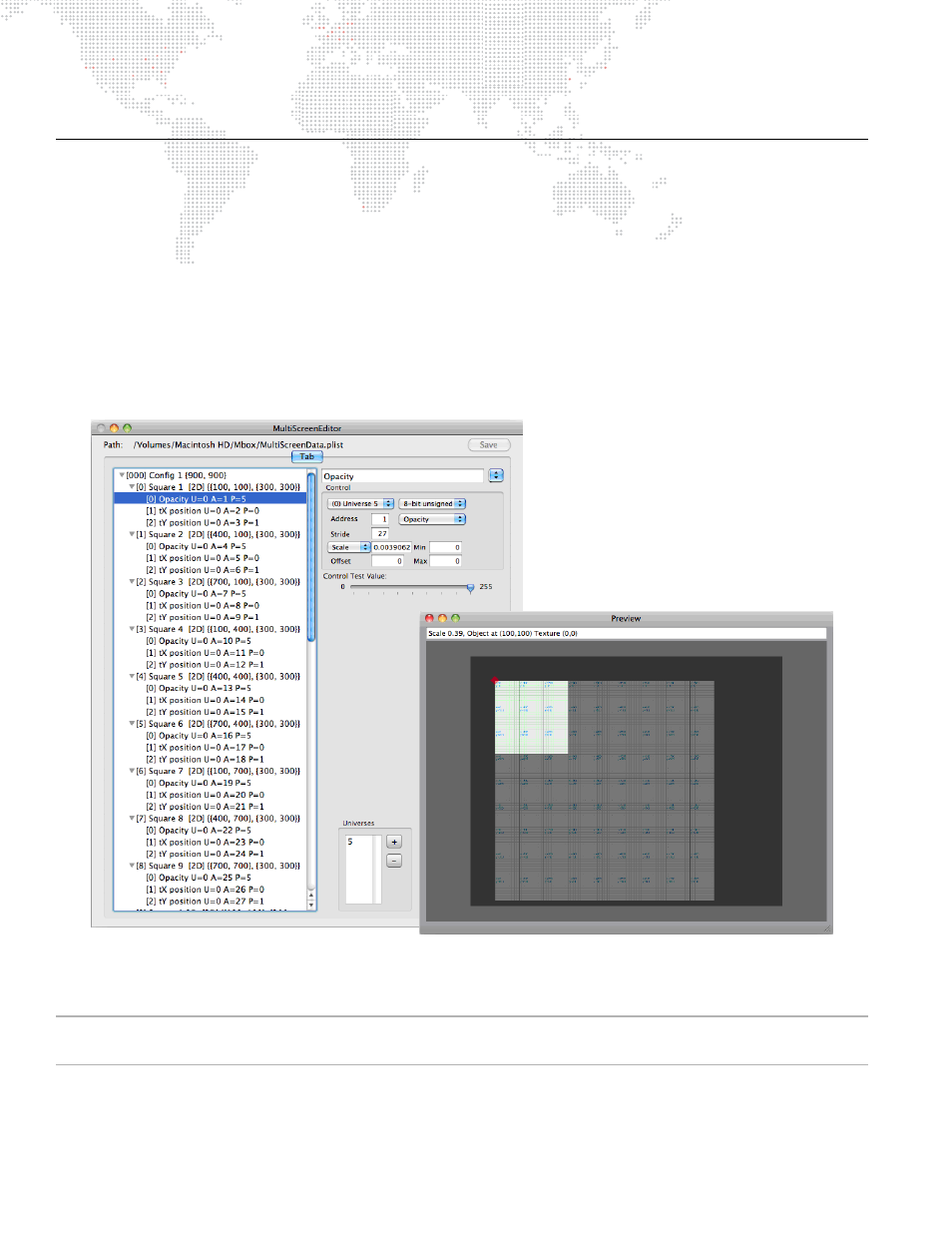
Task: Select universe 5 in the Universes list
Action: coord(359,842)
